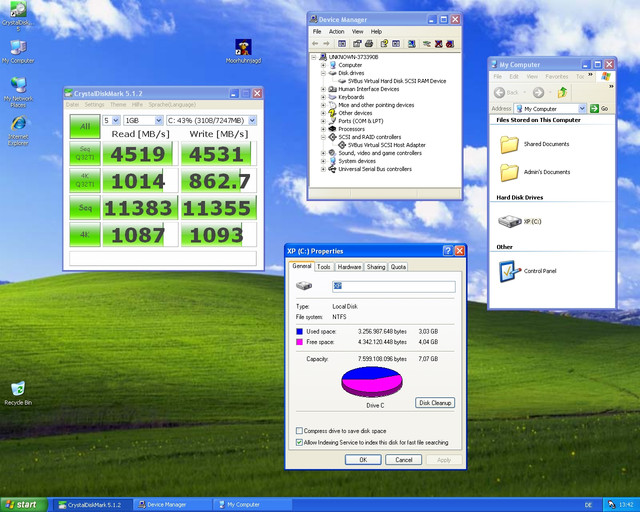This screenshot has height=512, width=640.
Task: Click the red X monitor icon in Device Manager toolbar
Action: click(438, 44)
